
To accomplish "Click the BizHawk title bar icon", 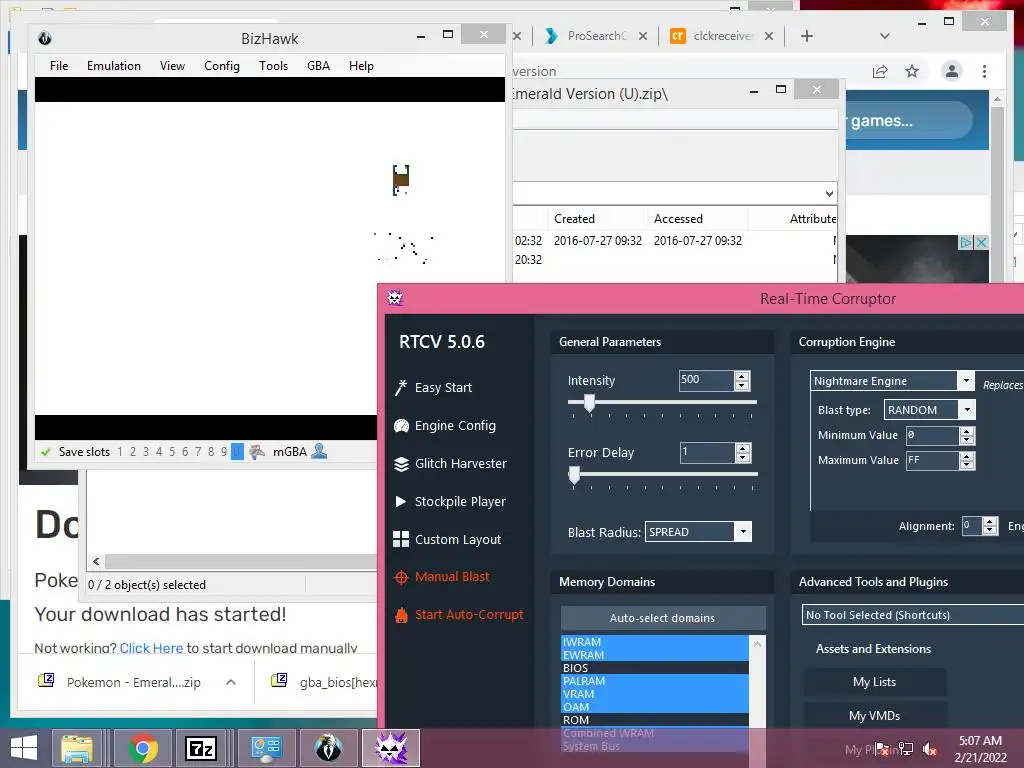I will coord(44,38).
